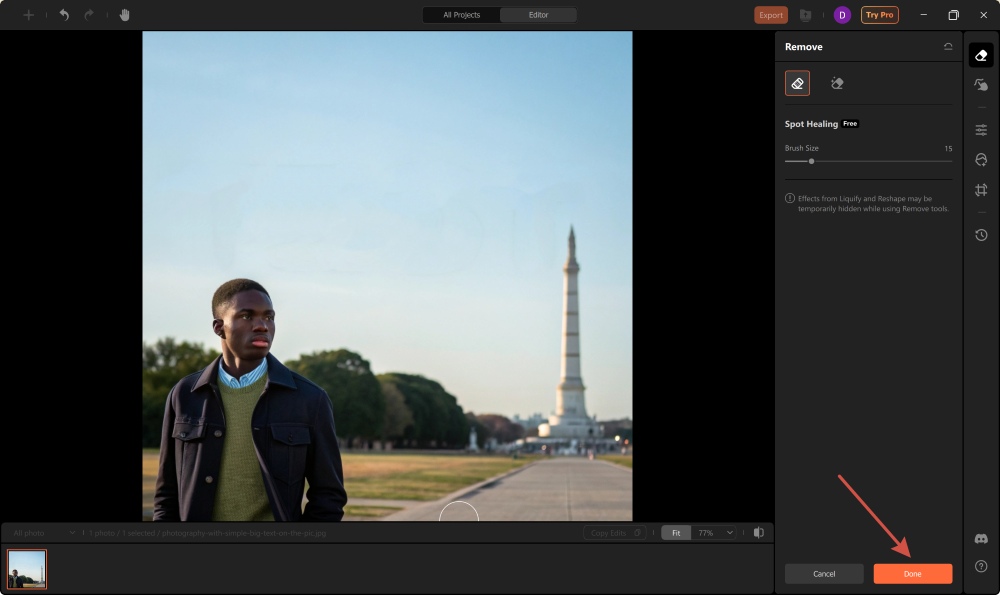Viewport: 1000px width, 595px height.
Task: Open the 77% zoom level dropdown
Action: pos(712,532)
